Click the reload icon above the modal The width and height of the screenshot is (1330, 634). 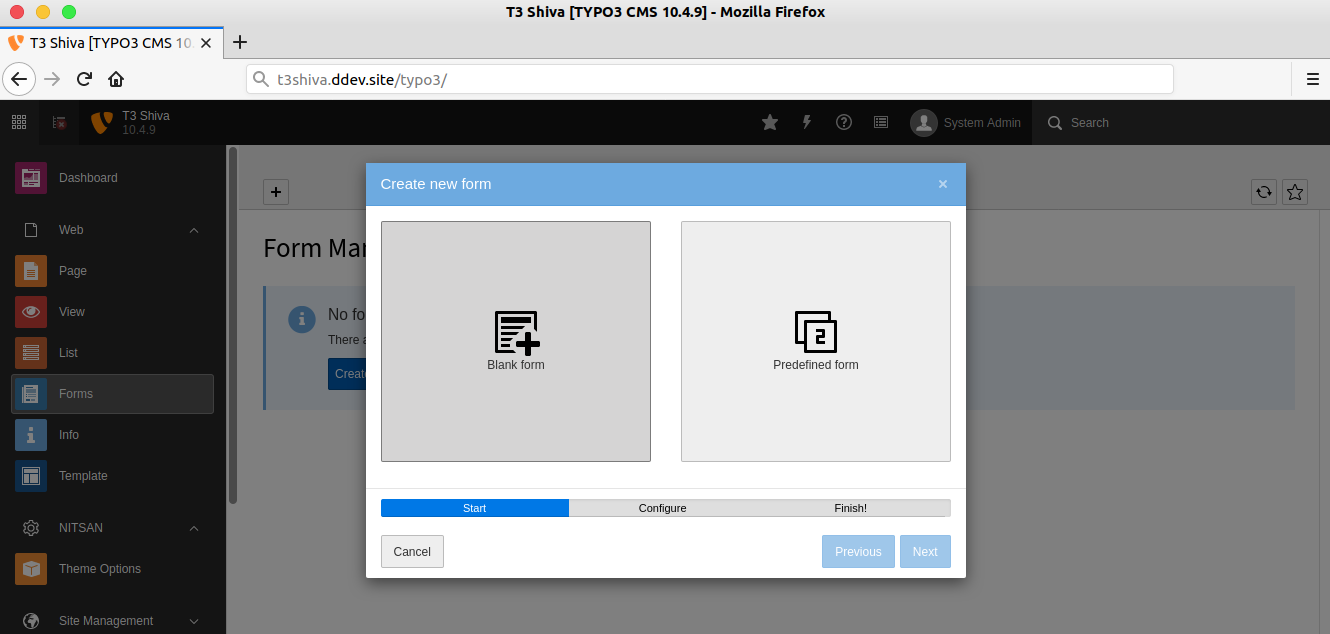[x=1263, y=192]
